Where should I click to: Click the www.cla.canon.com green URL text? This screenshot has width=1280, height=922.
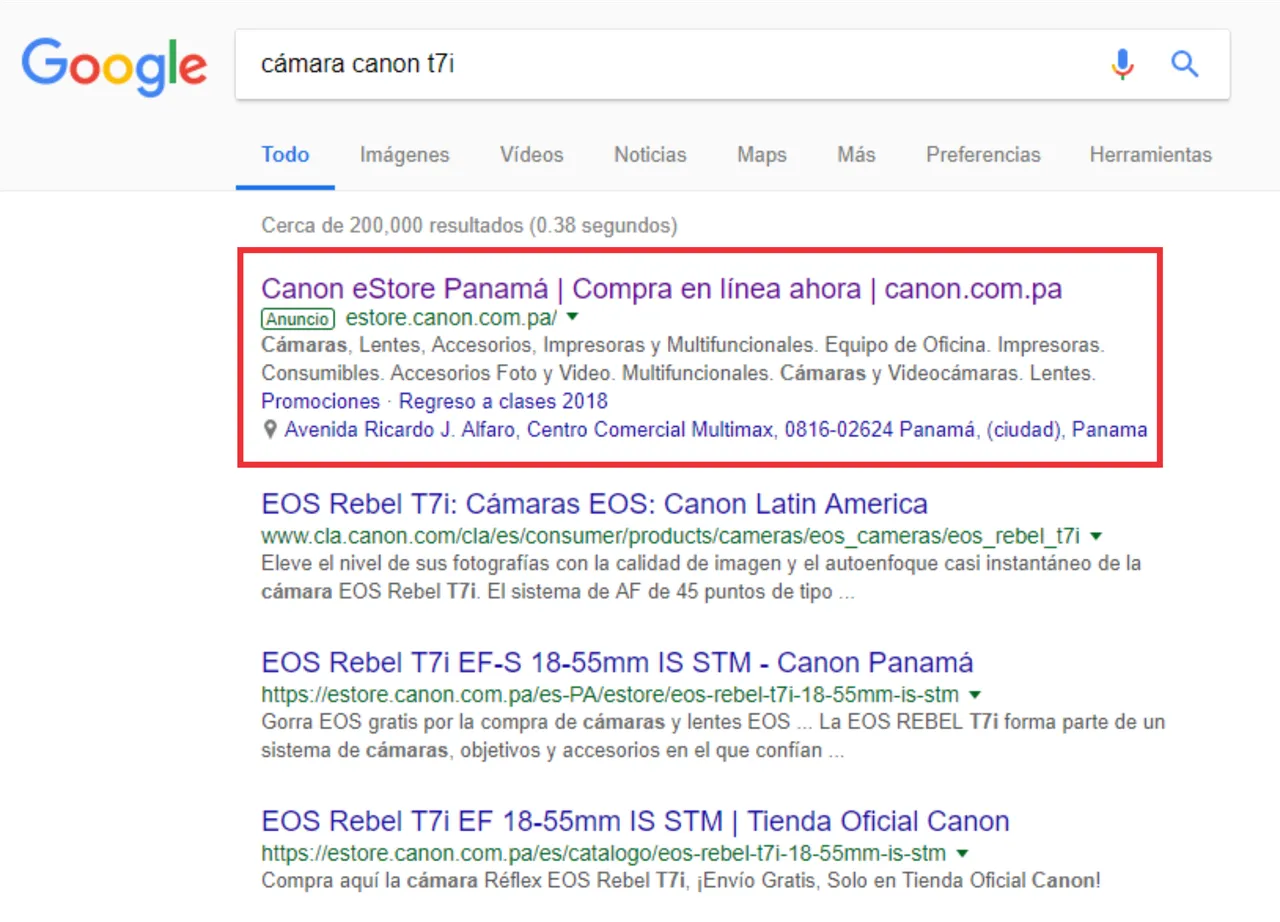click(x=670, y=534)
